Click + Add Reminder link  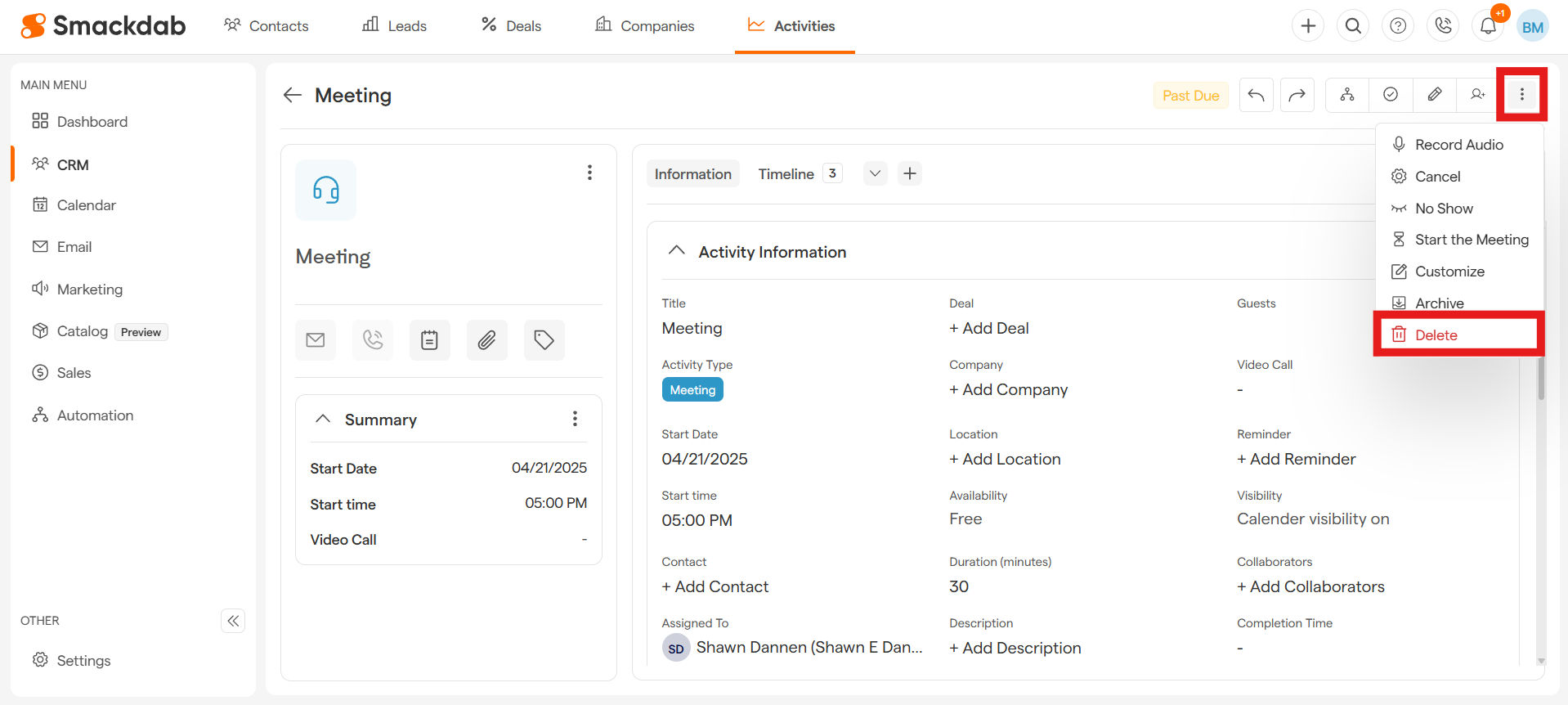click(1296, 459)
